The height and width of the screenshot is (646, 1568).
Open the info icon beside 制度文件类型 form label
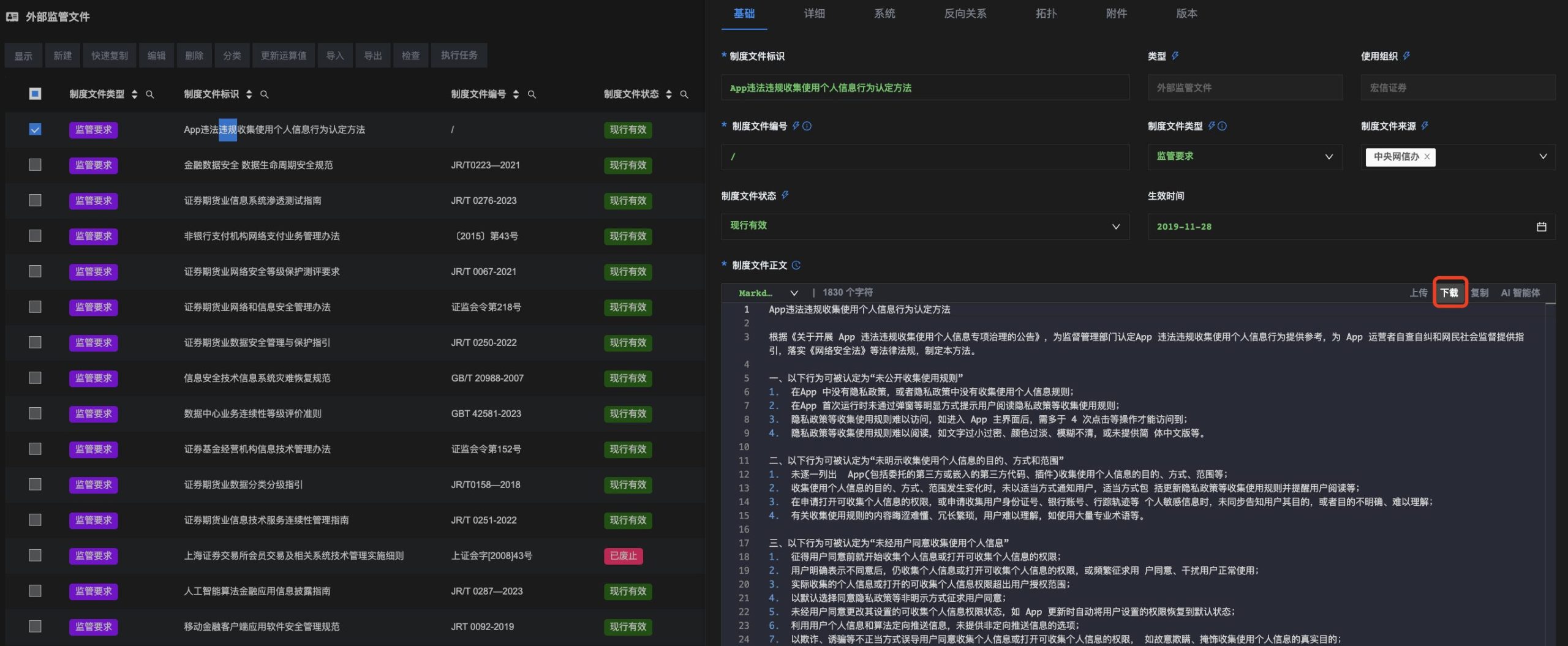click(x=1223, y=126)
